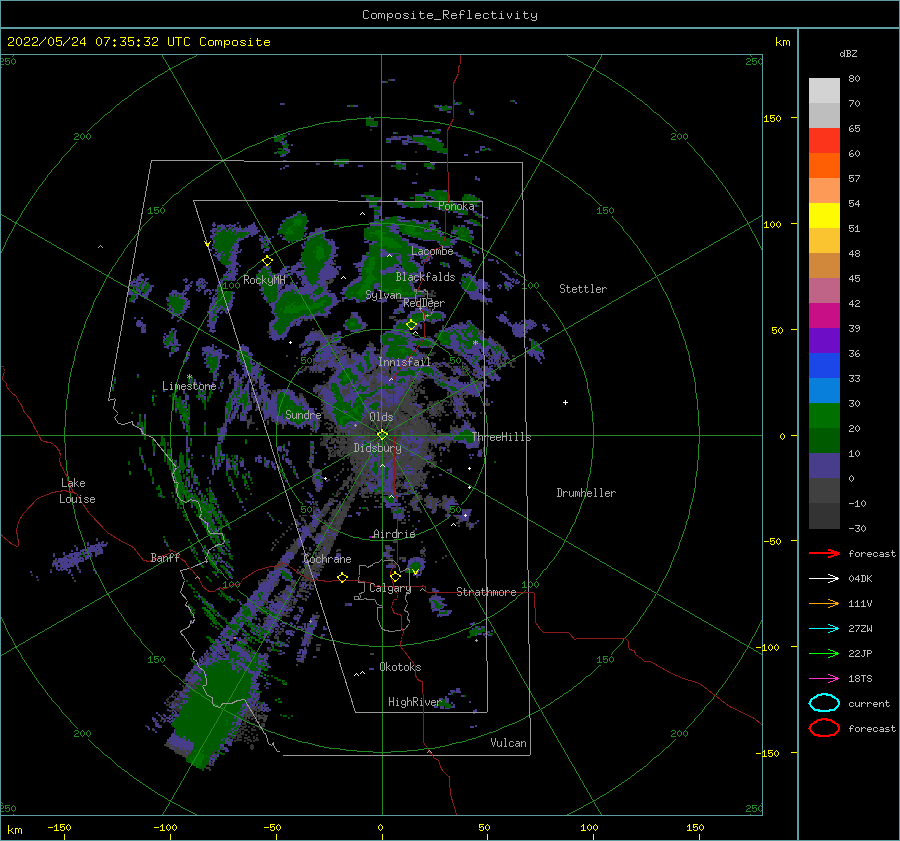Click the HighRiver label

coord(415,702)
